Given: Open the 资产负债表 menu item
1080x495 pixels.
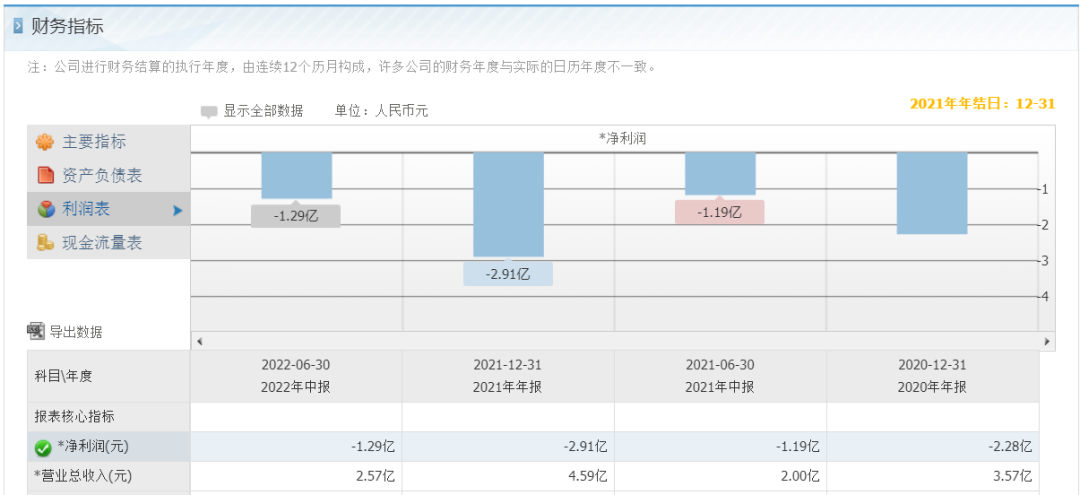Looking at the screenshot, I should [x=109, y=176].
